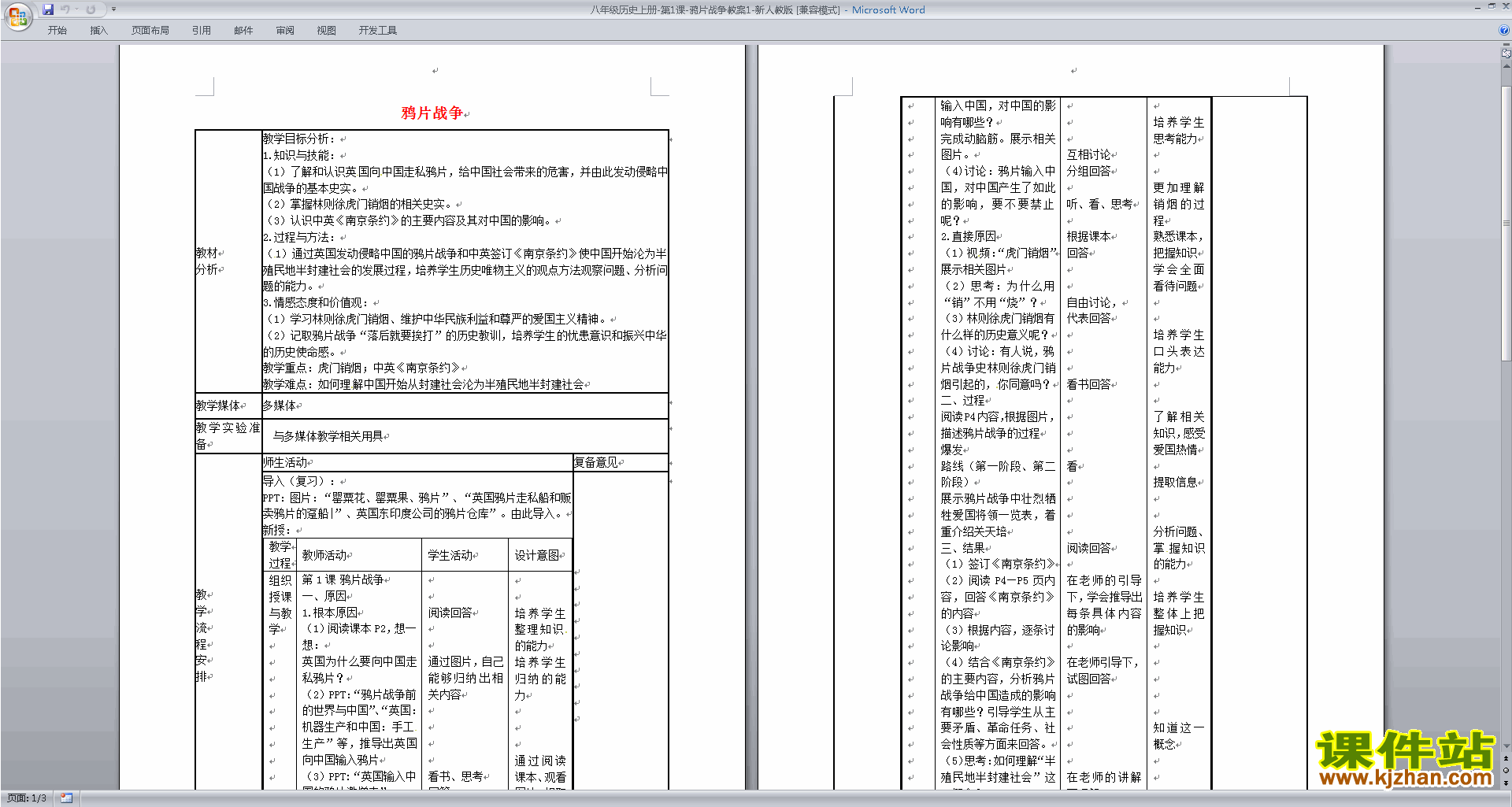This screenshot has height=807, width=1512.
Task: Click the 复备意见 header cell
Action: point(621,462)
